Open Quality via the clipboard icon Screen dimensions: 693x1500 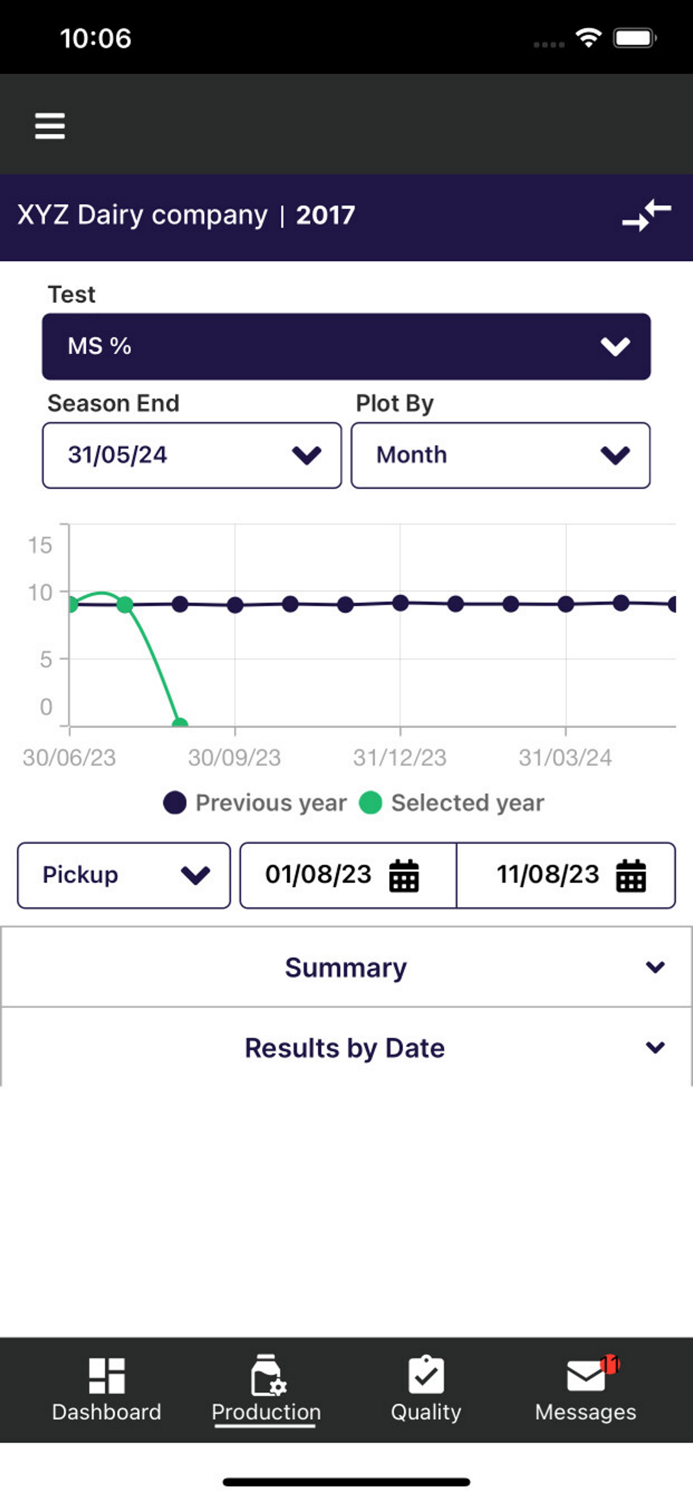coord(424,1371)
